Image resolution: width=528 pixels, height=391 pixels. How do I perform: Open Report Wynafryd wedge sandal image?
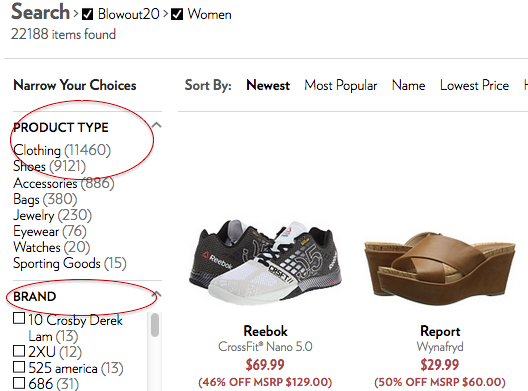[440, 268]
